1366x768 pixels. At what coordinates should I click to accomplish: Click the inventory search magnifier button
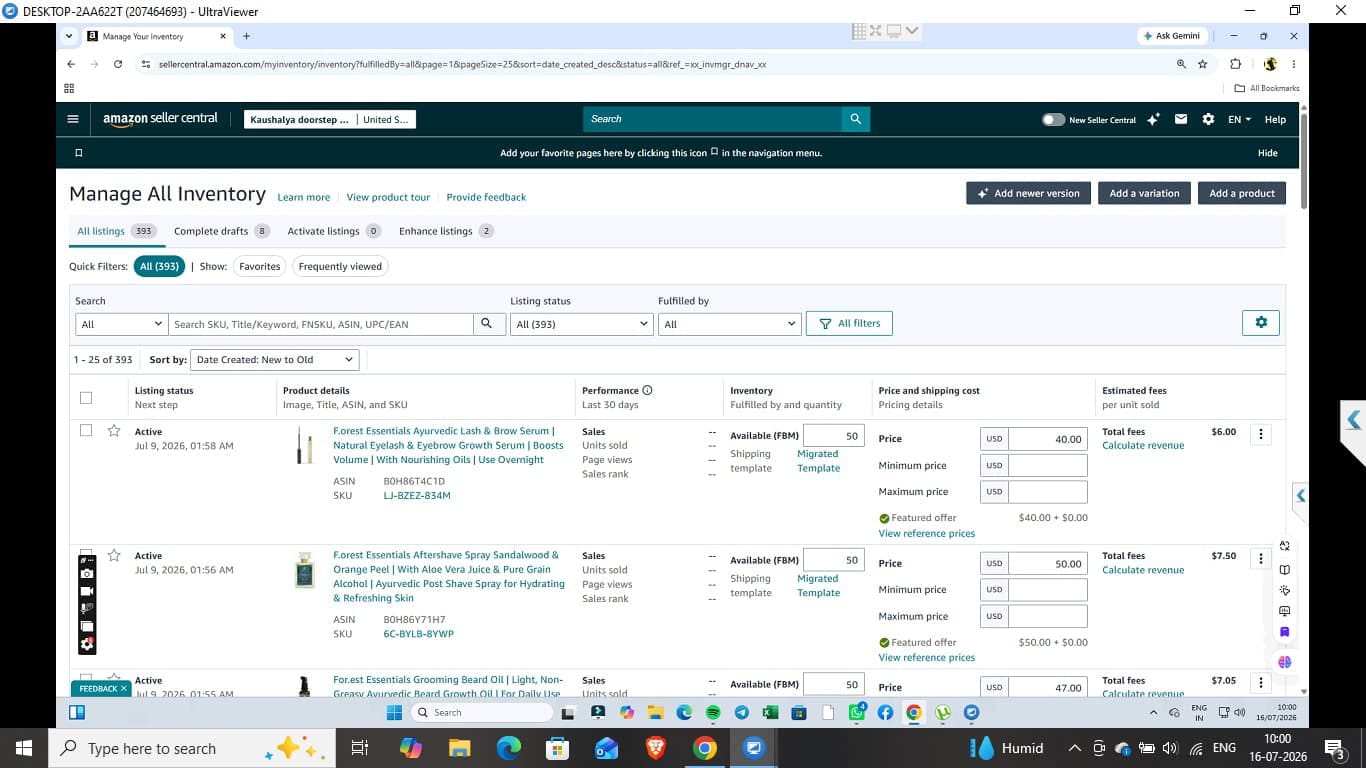(487, 324)
